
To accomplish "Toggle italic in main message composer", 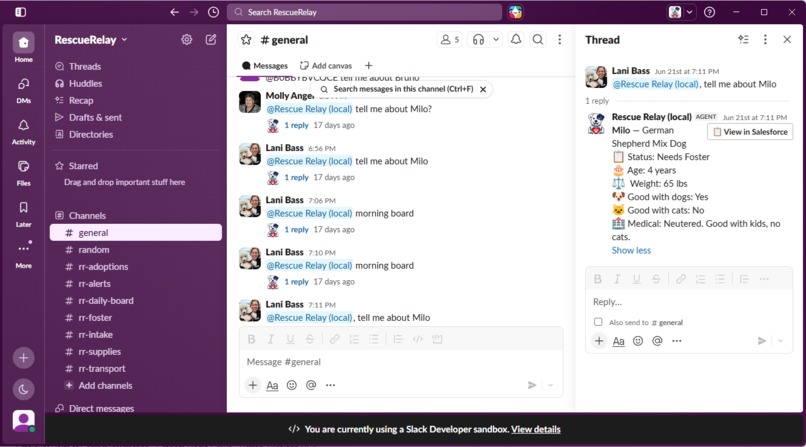I will click(270, 339).
